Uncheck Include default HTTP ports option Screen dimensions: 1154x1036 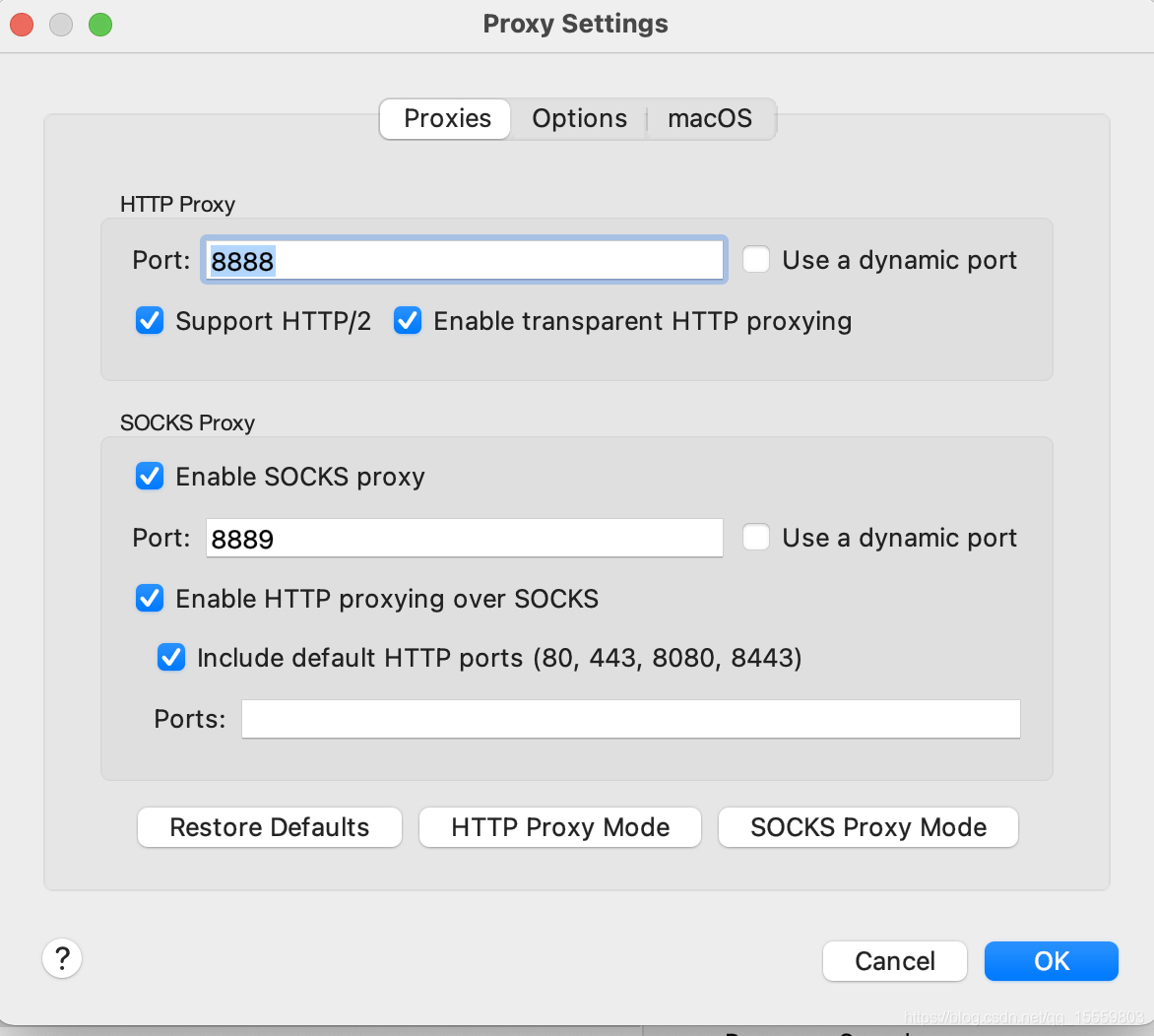(171, 658)
